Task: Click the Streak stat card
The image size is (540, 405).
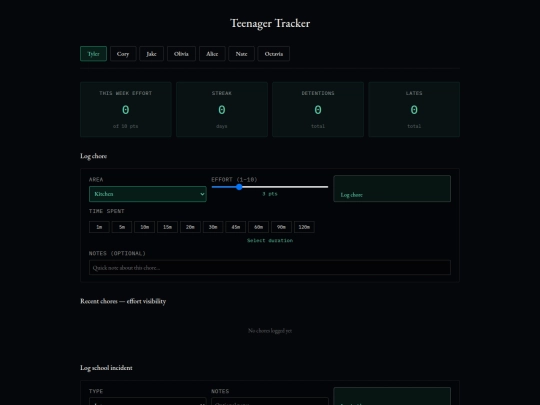Action: point(222,110)
